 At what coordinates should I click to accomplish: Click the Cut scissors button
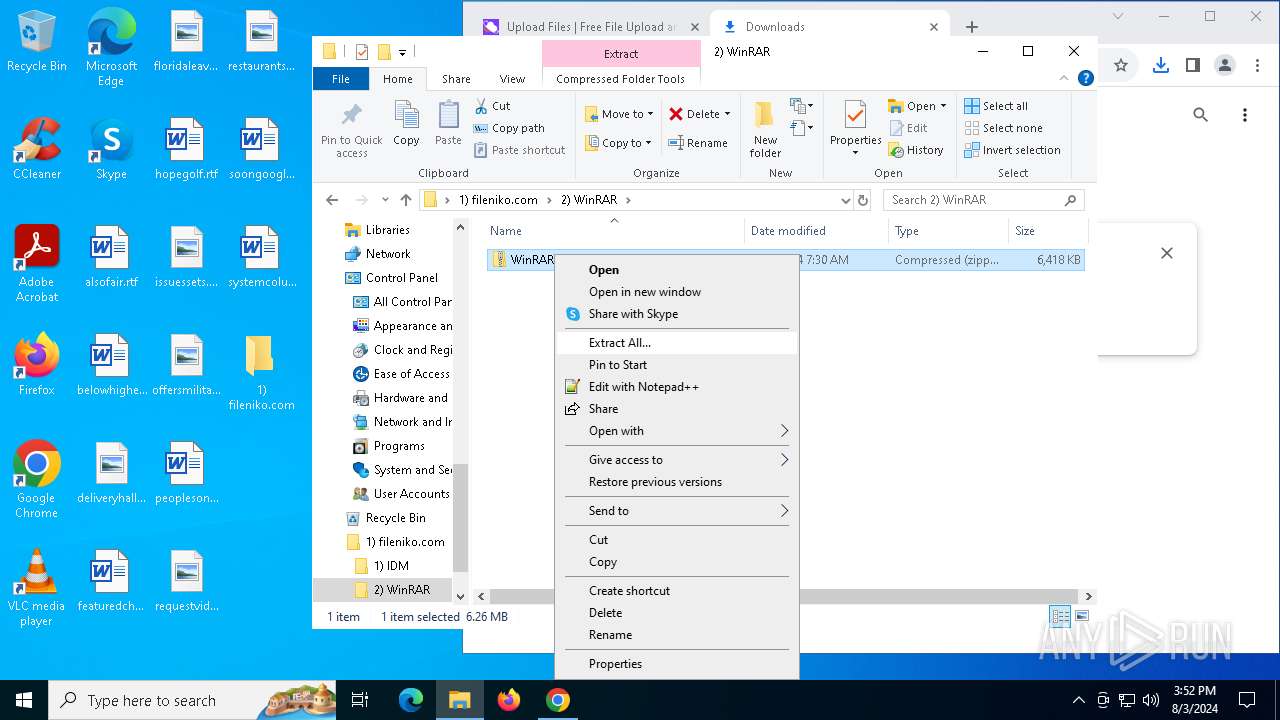pyautogui.click(x=492, y=106)
